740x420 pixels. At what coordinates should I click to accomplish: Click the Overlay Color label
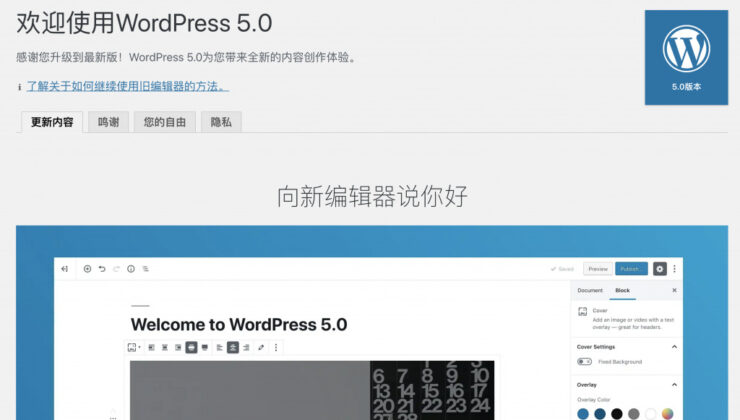(594, 400)
